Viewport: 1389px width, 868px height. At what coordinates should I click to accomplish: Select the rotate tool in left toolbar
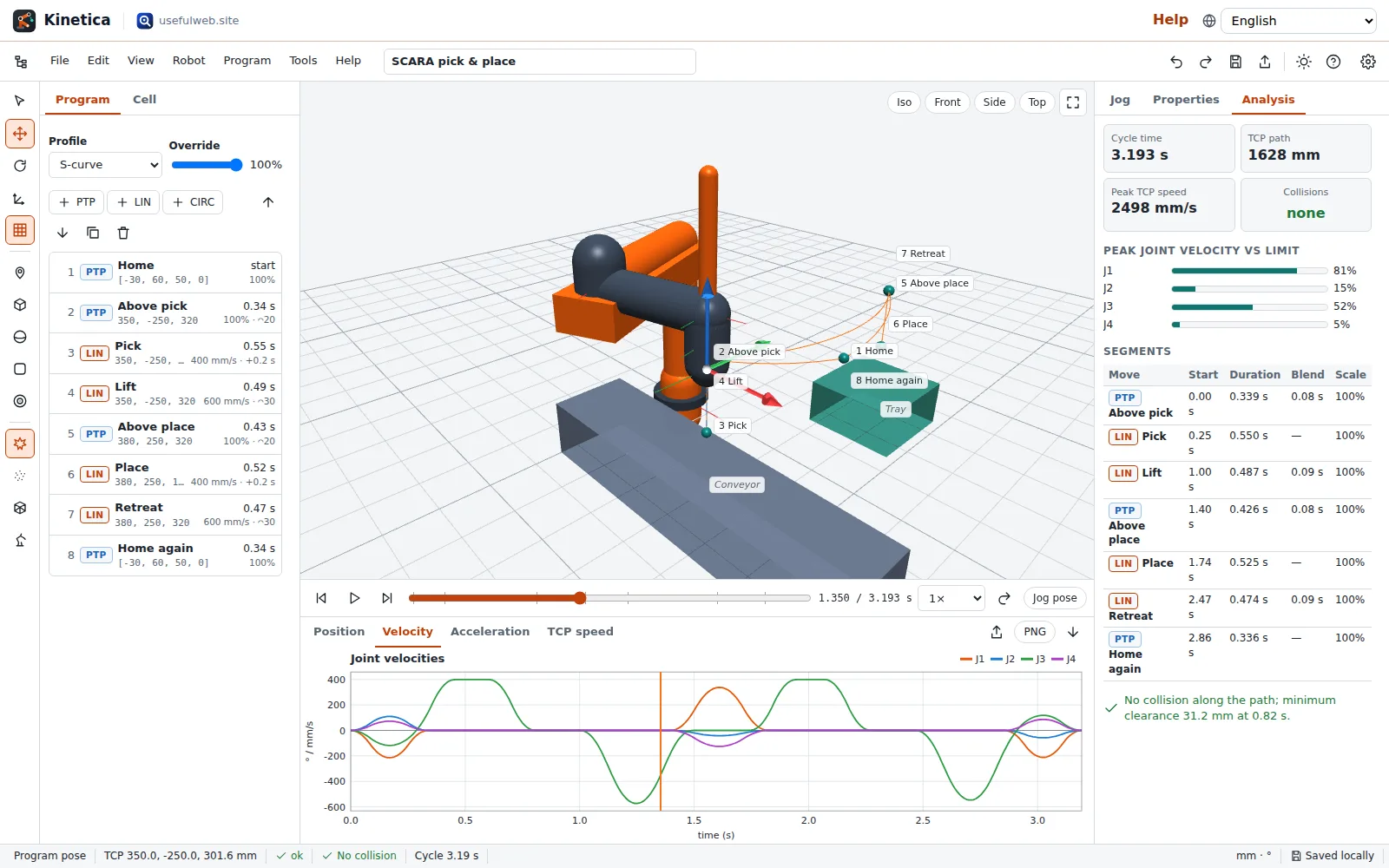[x=20, y=166]
